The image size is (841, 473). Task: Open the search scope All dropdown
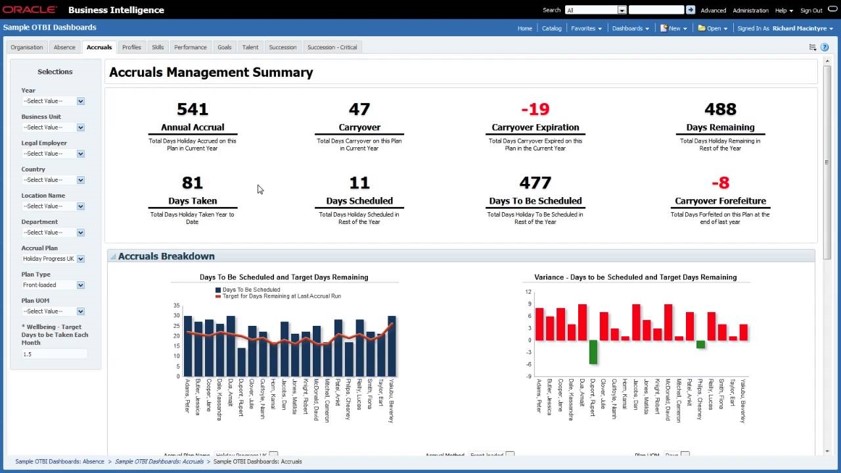621,10
